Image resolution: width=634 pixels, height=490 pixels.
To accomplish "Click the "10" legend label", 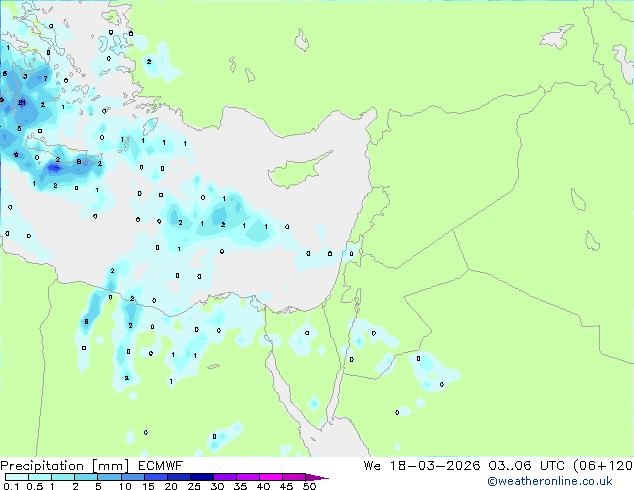I will (x=125, y=486).
